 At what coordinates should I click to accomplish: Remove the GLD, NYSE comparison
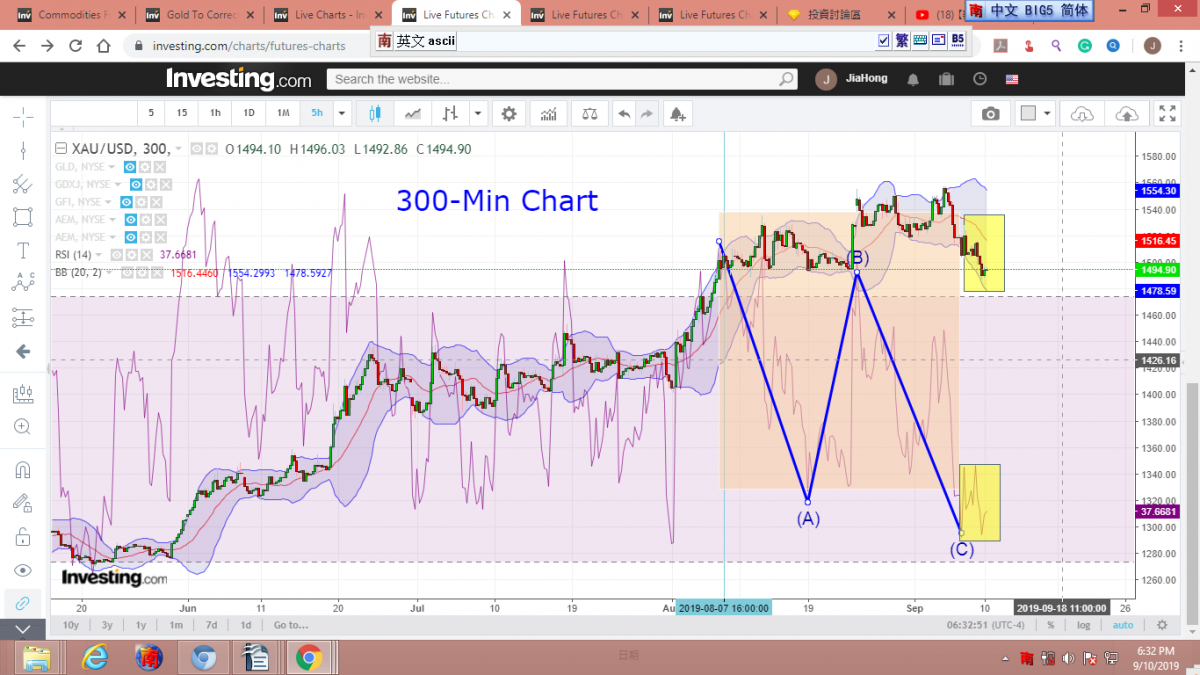[160, 167]
